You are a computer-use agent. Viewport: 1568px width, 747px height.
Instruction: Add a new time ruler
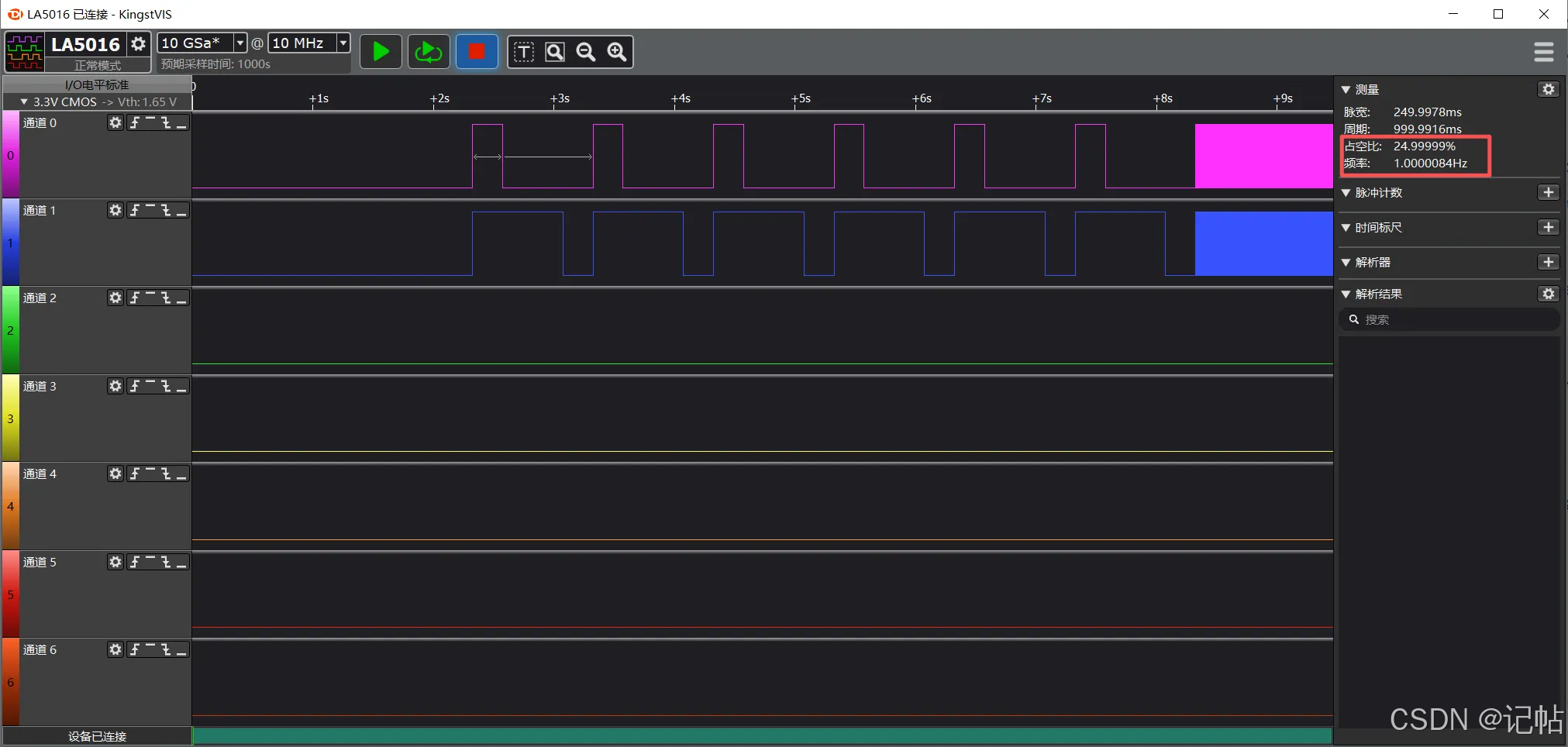coord(1548,227)
